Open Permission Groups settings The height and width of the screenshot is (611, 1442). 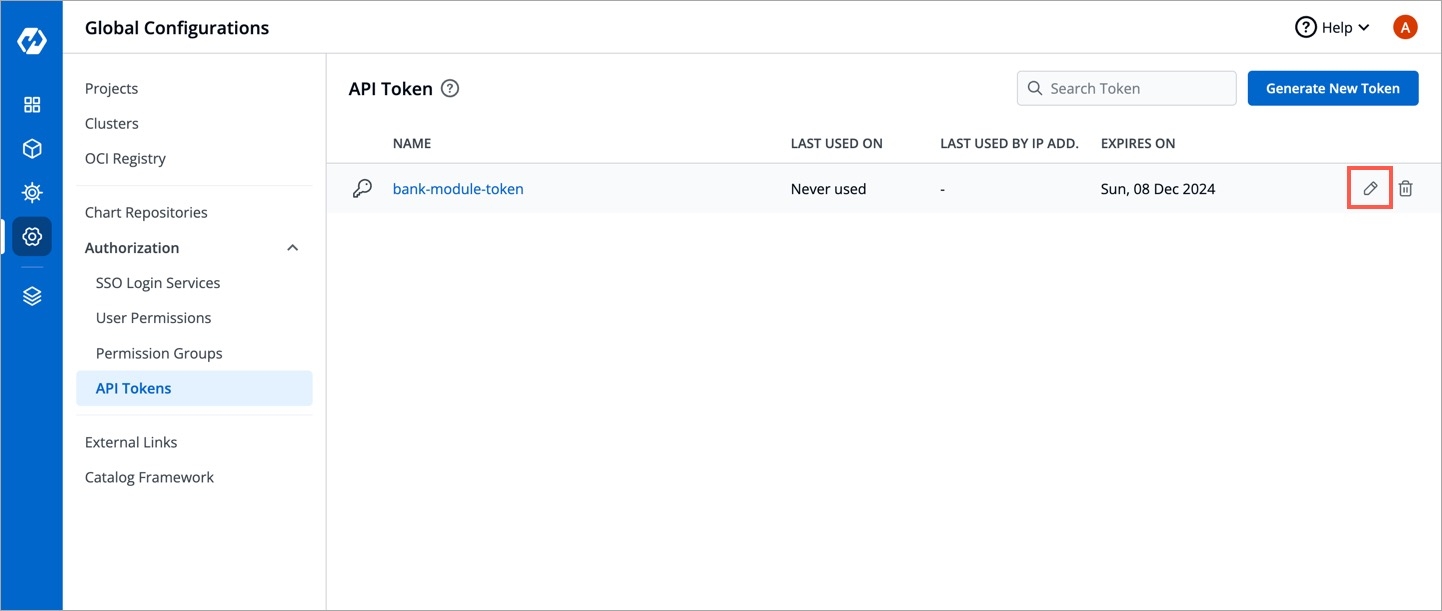pos(159,353)
